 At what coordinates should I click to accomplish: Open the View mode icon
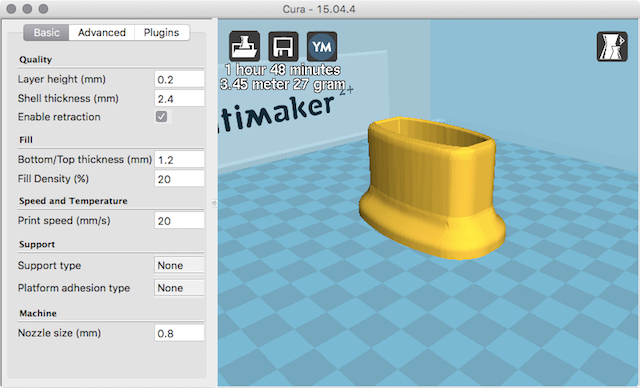point(612,47)
